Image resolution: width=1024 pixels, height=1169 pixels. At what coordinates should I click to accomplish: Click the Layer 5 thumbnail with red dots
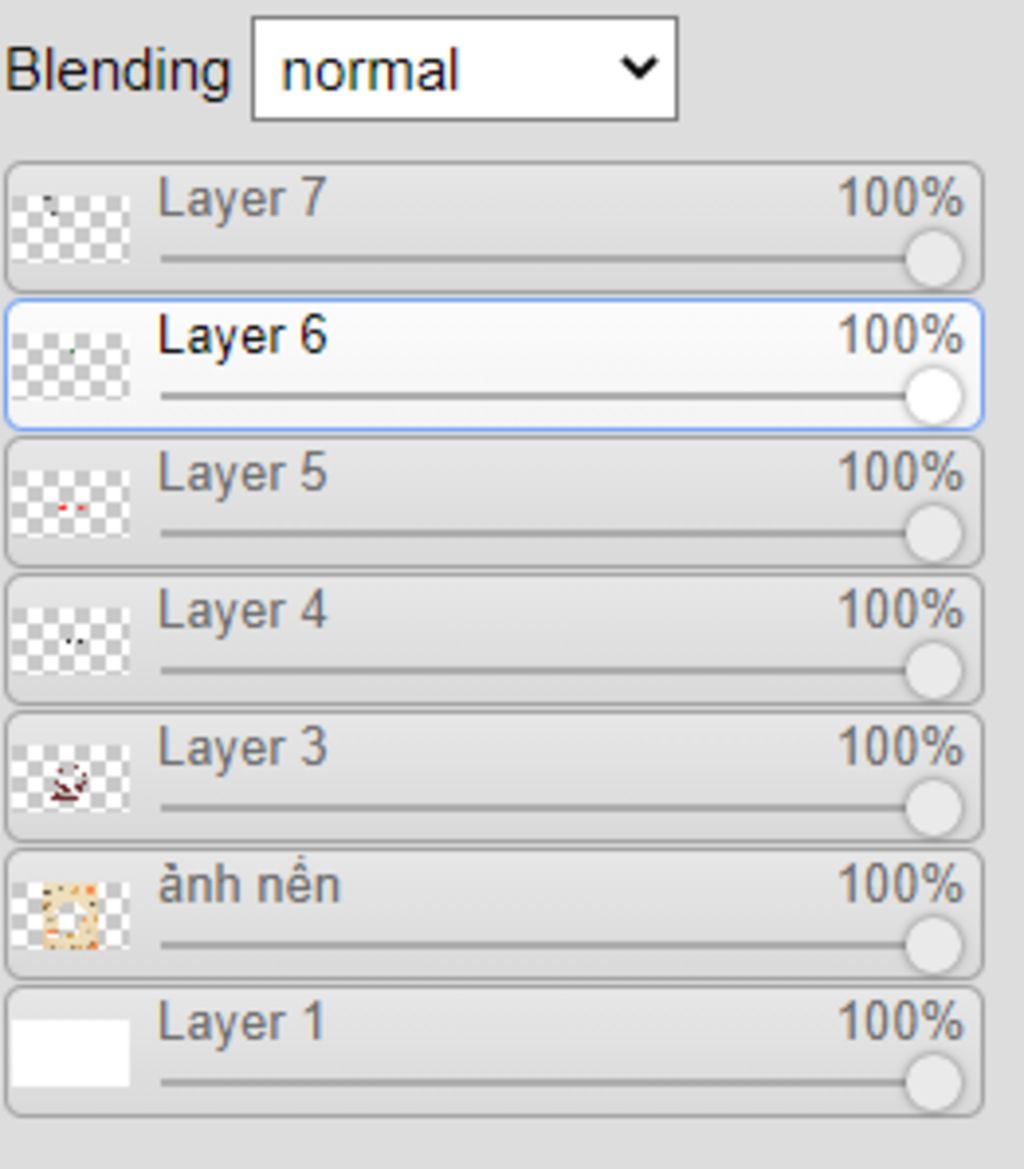point(70,502)
